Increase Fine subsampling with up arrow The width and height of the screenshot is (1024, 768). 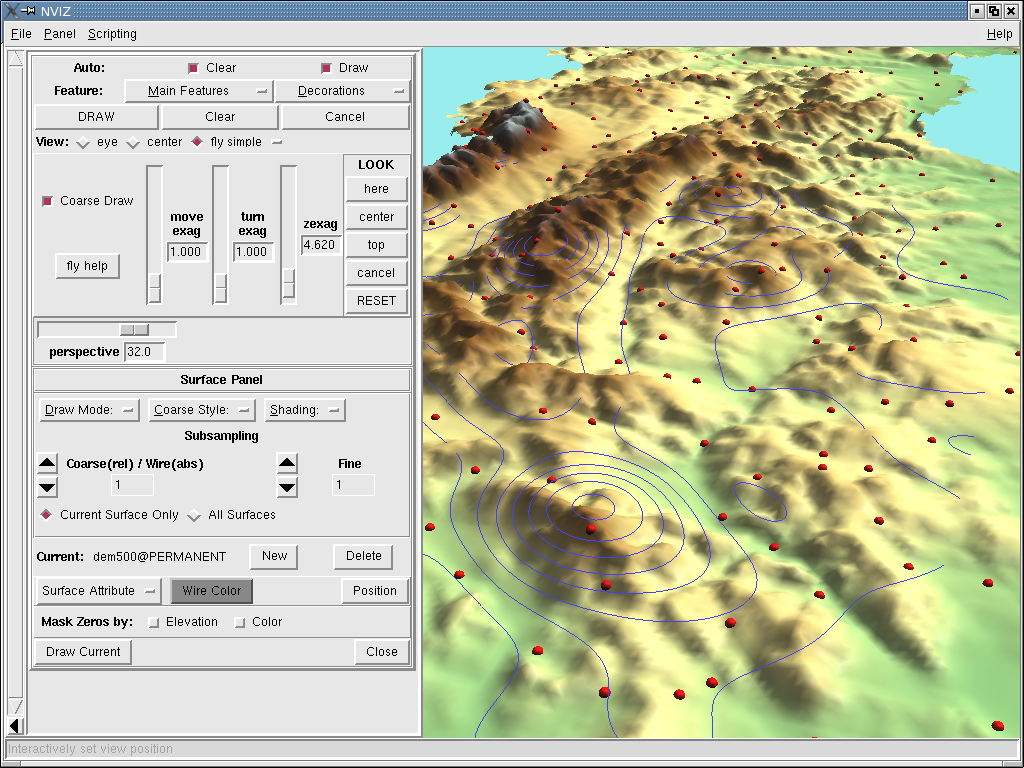[287, 463]
